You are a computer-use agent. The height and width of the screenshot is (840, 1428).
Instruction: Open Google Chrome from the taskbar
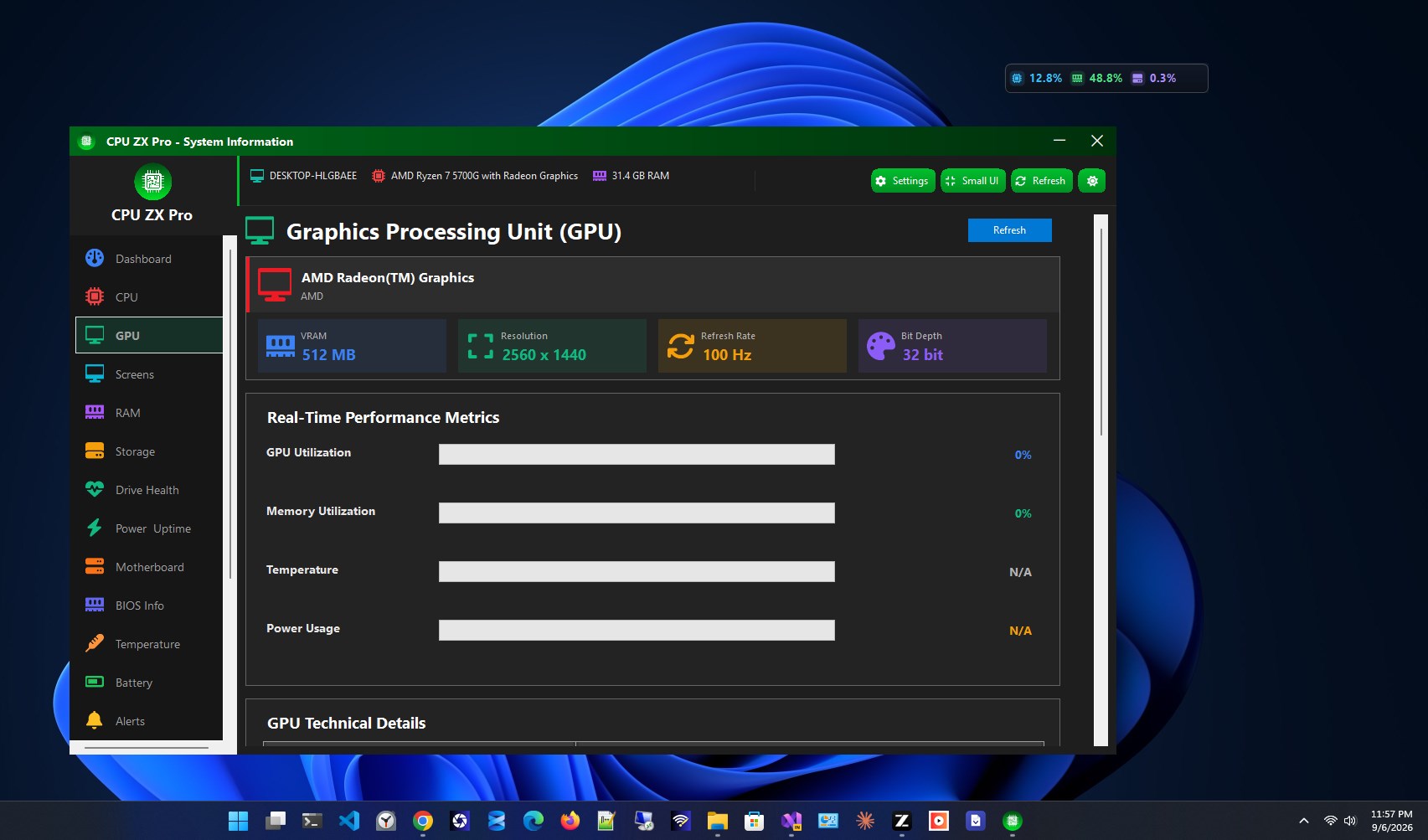(423, 821)
